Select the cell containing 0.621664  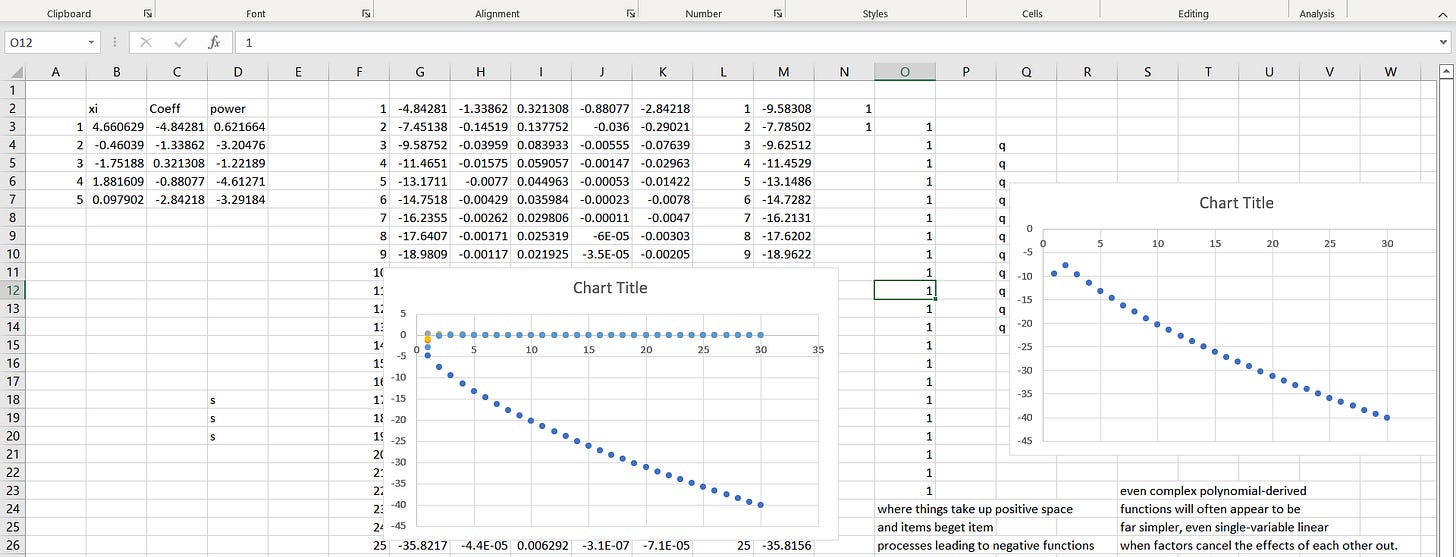click(x=237, y=127)
